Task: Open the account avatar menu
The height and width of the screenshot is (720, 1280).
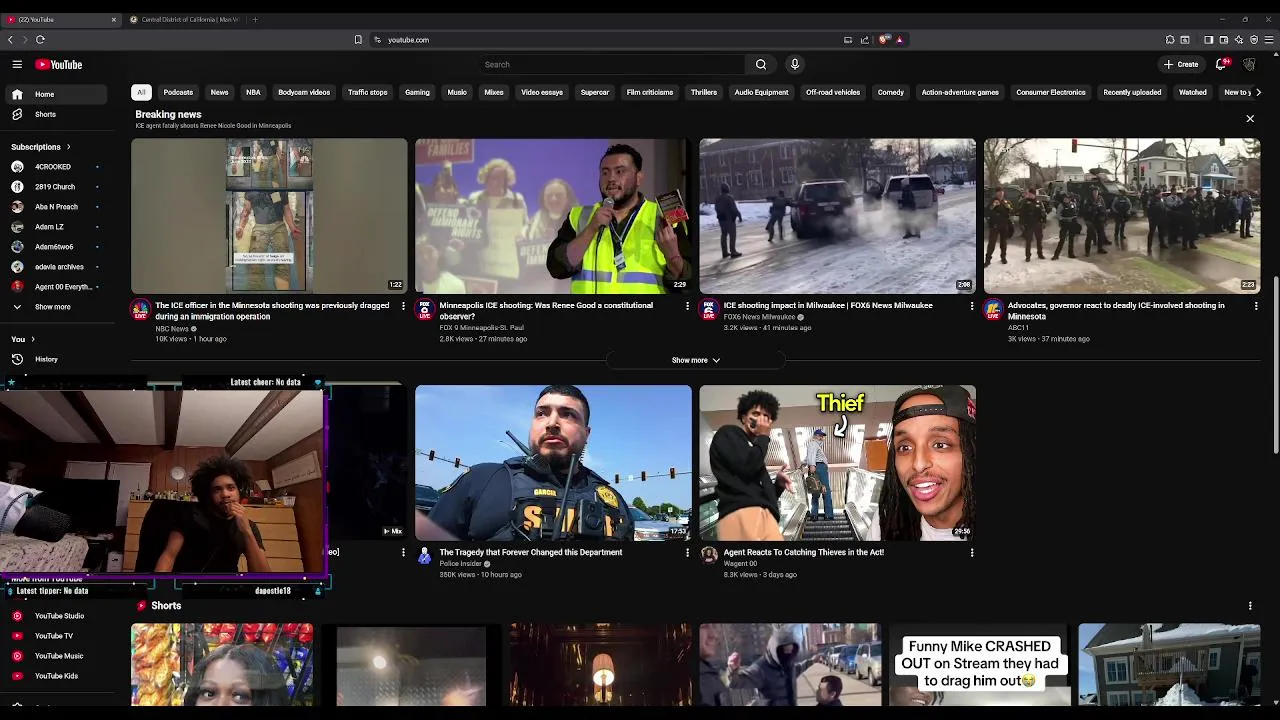Action: (x=1249, y=64)
